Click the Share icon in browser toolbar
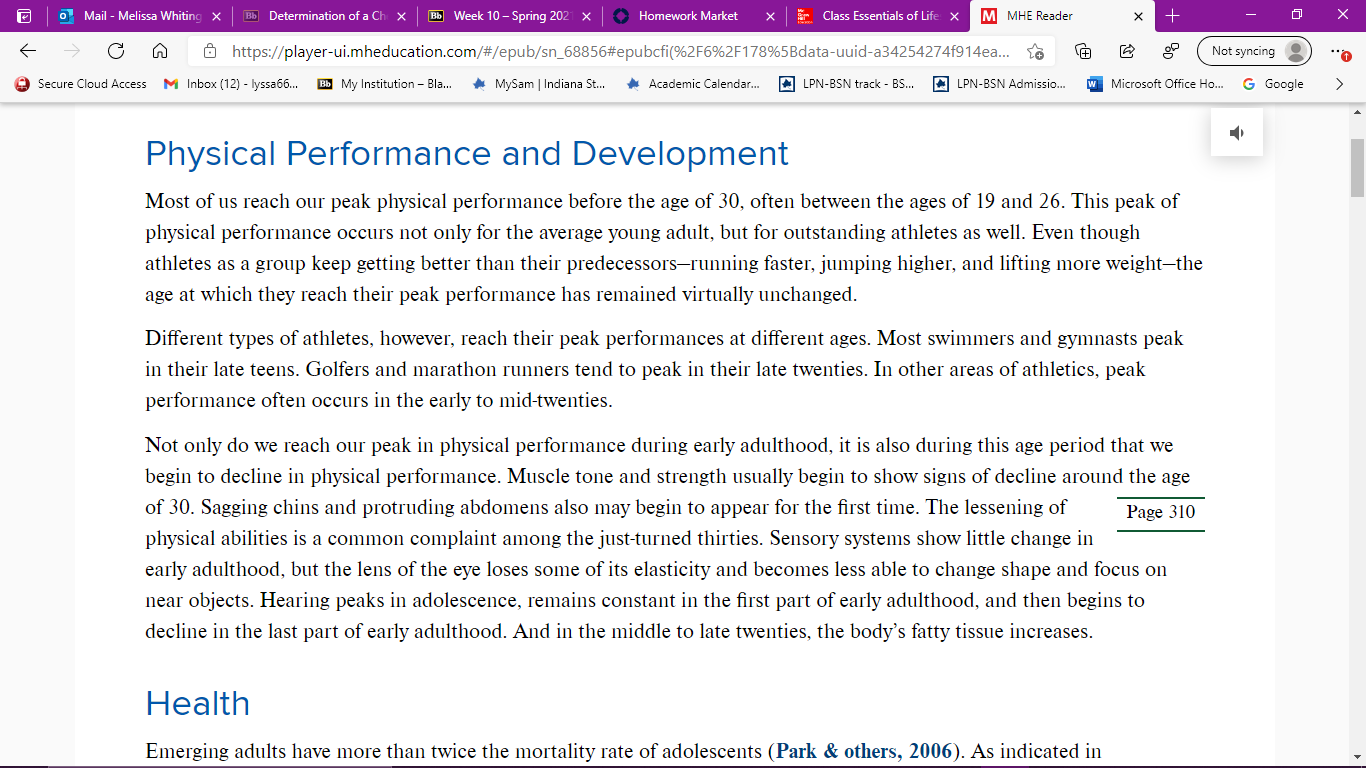This screenshot has height=768, width=1366. pos(1126,51)
